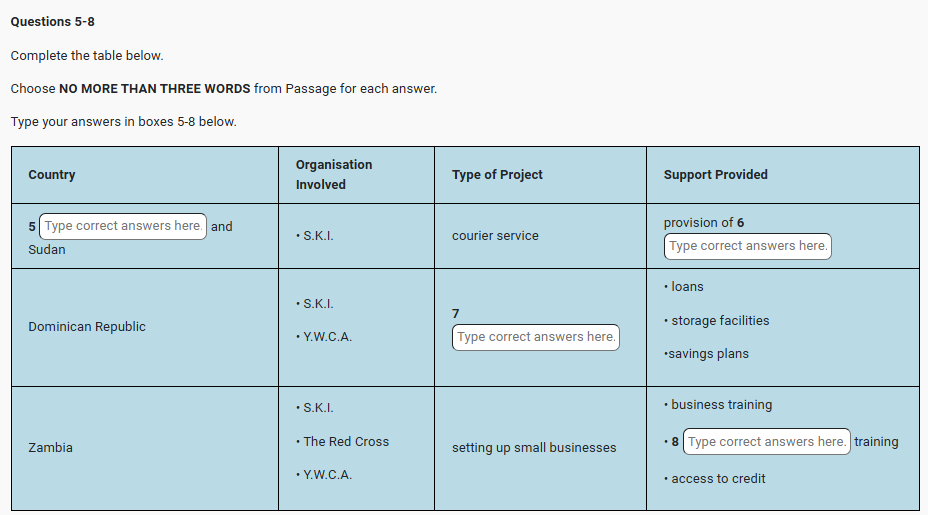The image size is (928, 515).
Task: Click the 'Type of Project' header cell
Action: click(497, 175)
